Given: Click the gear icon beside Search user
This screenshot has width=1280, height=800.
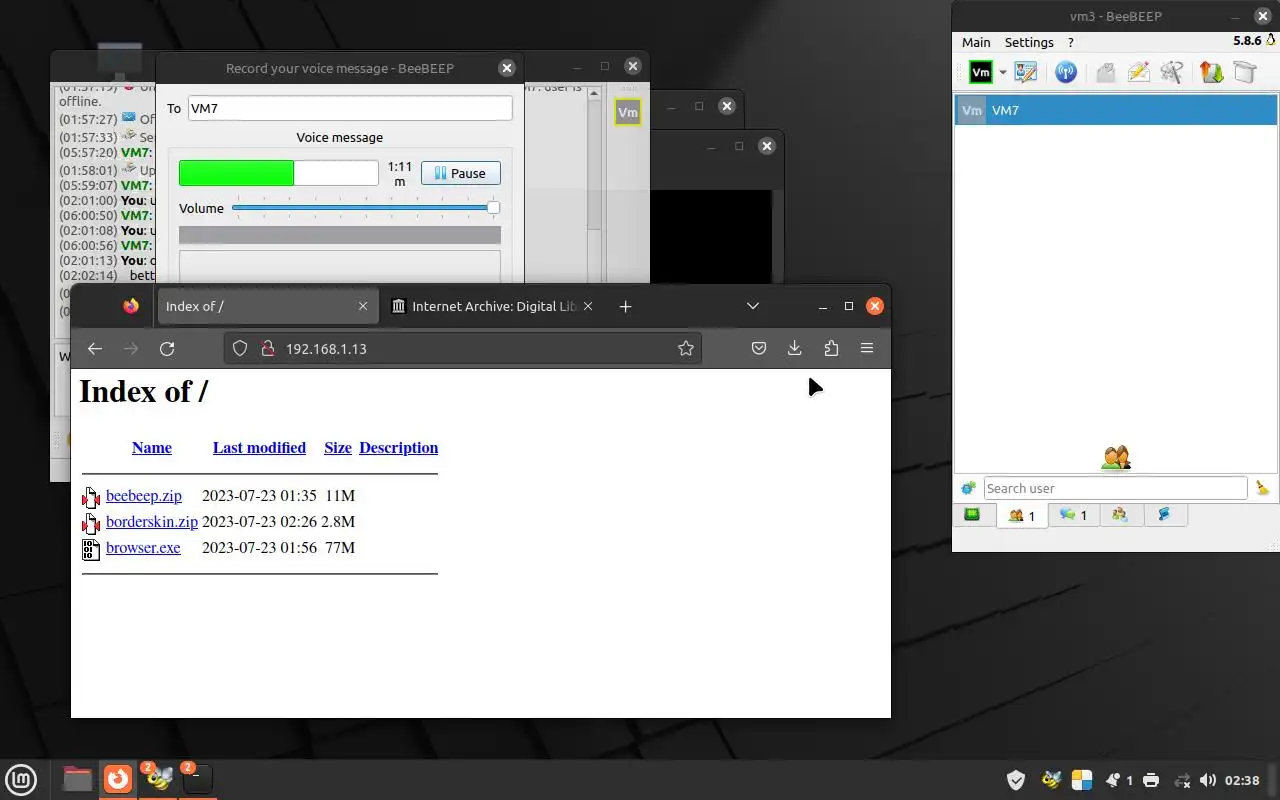Looking at the screenshot, I should 968,488.
